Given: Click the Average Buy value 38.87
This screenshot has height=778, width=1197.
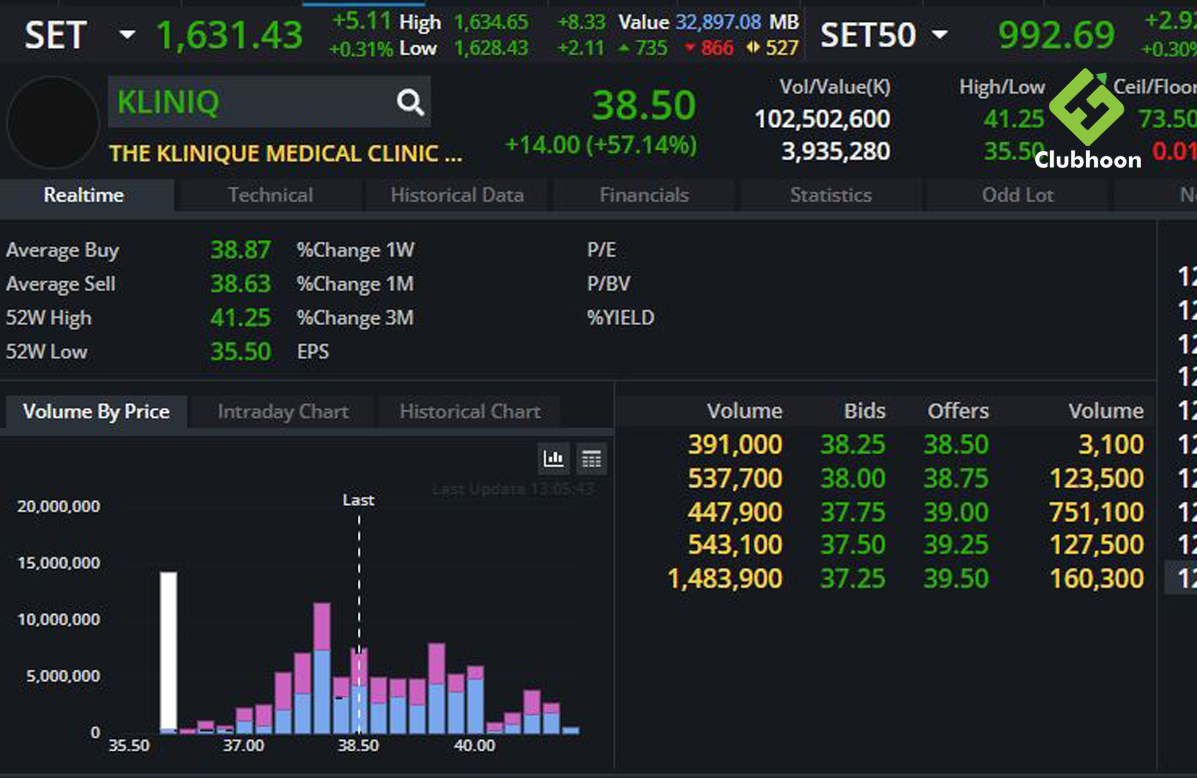Looking at the screenshot, I should click(x=240, y=250).
